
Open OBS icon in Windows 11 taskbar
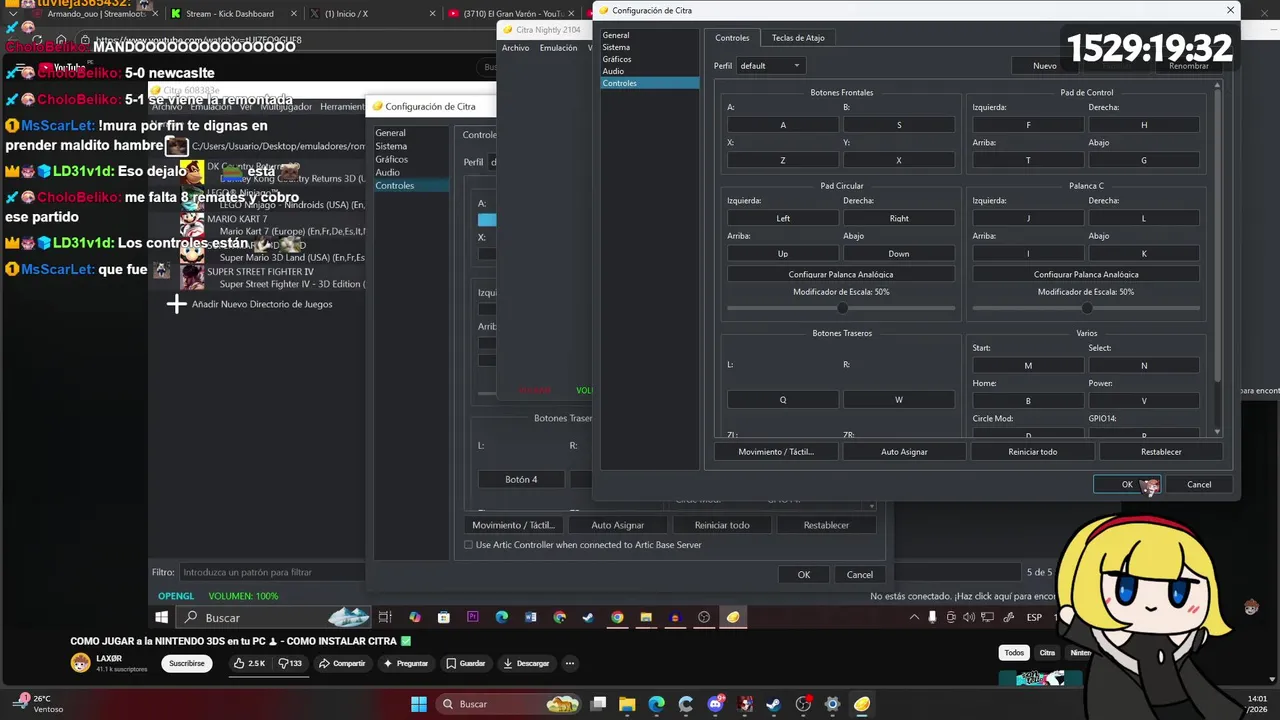pyautogui.click(x=803, y=704)
